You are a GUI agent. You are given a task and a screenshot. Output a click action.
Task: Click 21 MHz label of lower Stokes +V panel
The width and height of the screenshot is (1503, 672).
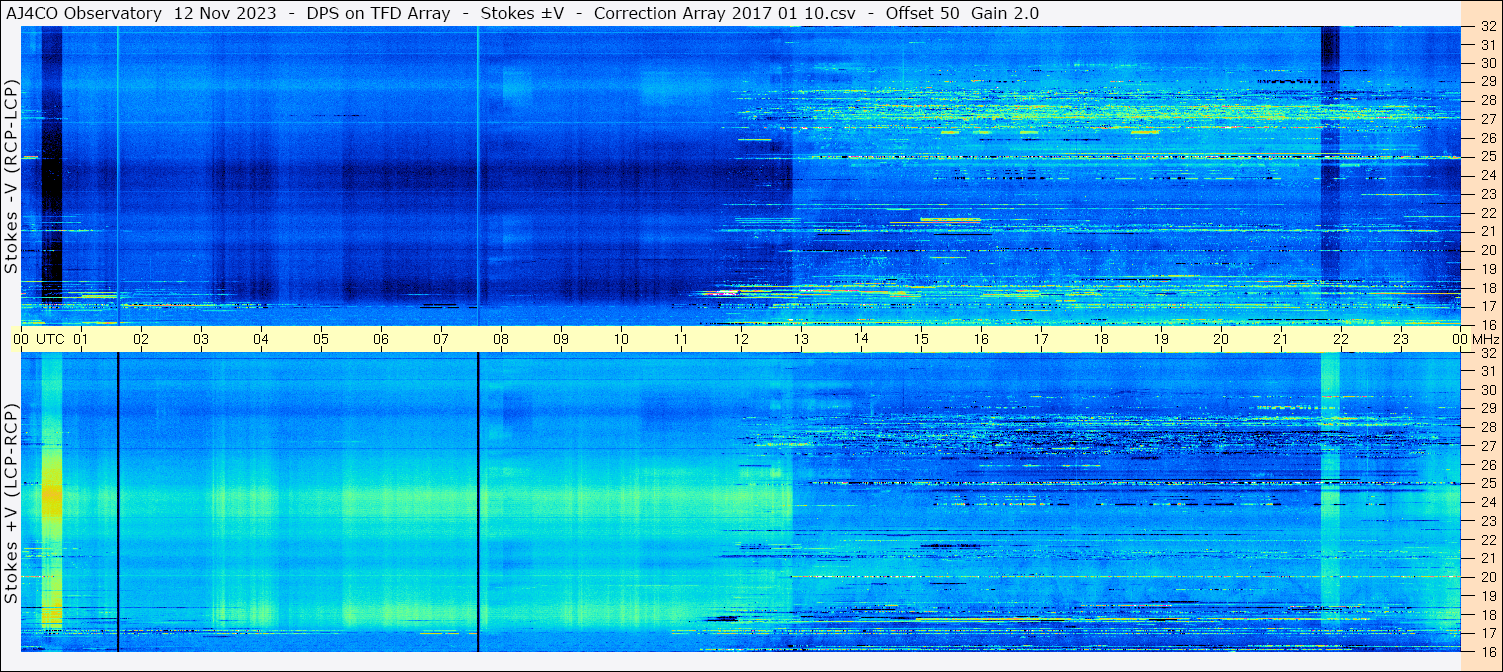point(1487,558)
